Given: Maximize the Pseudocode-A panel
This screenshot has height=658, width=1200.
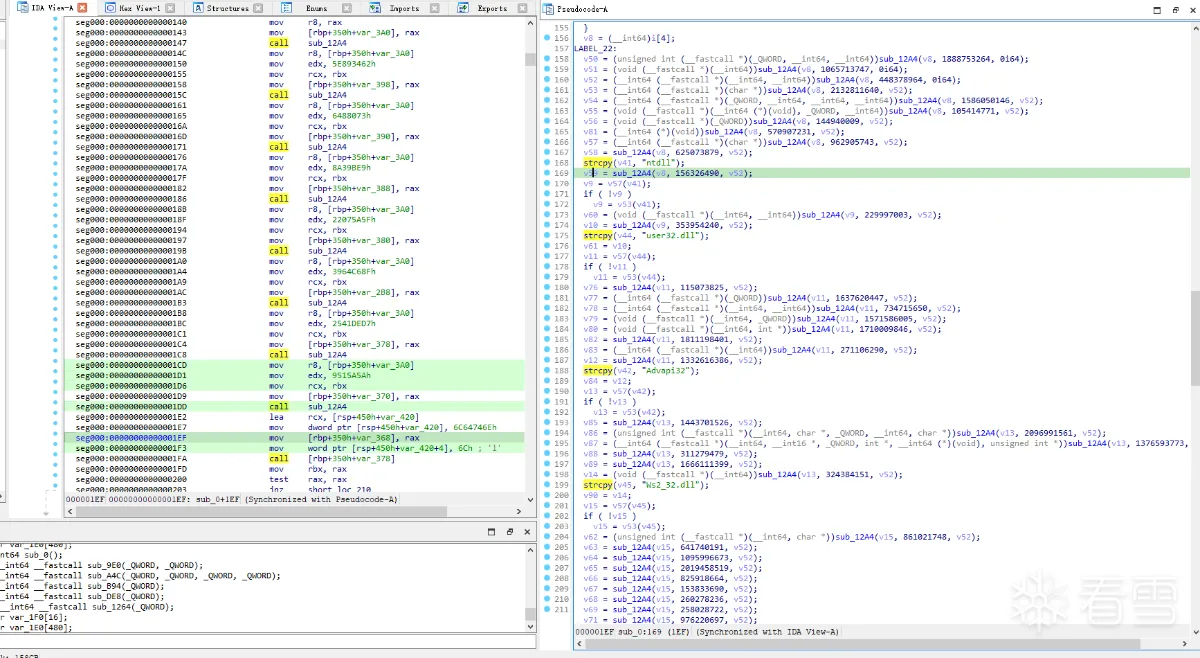Looking at the screenshot, I should [1159, 9].
